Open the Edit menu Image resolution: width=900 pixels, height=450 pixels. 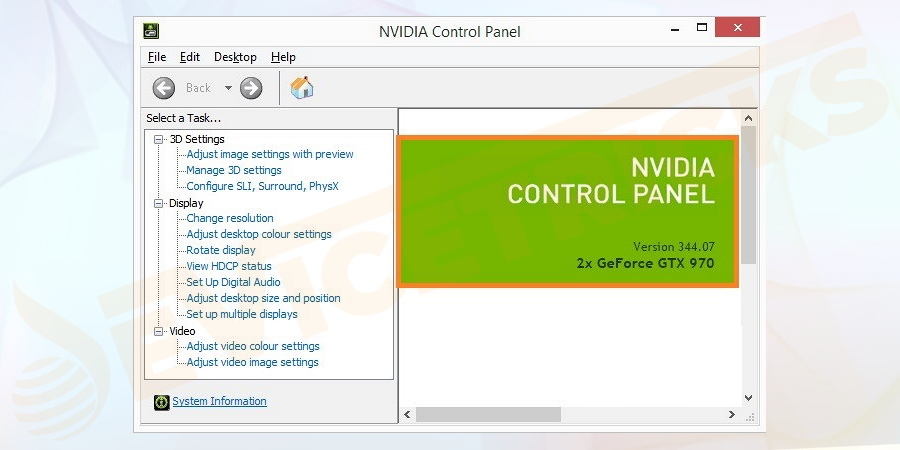pos(190,57)
